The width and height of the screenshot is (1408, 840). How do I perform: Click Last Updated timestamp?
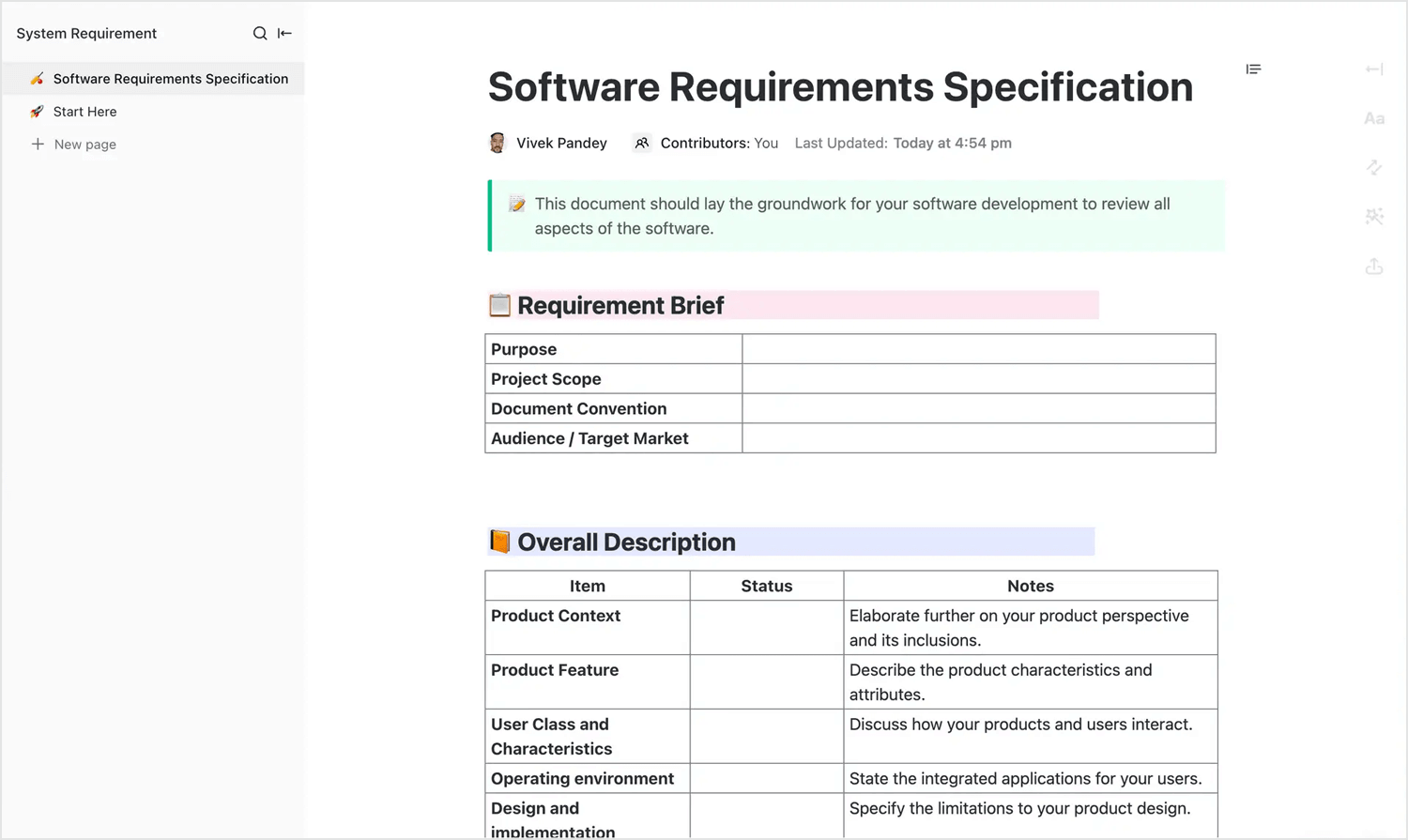(903, 143)
